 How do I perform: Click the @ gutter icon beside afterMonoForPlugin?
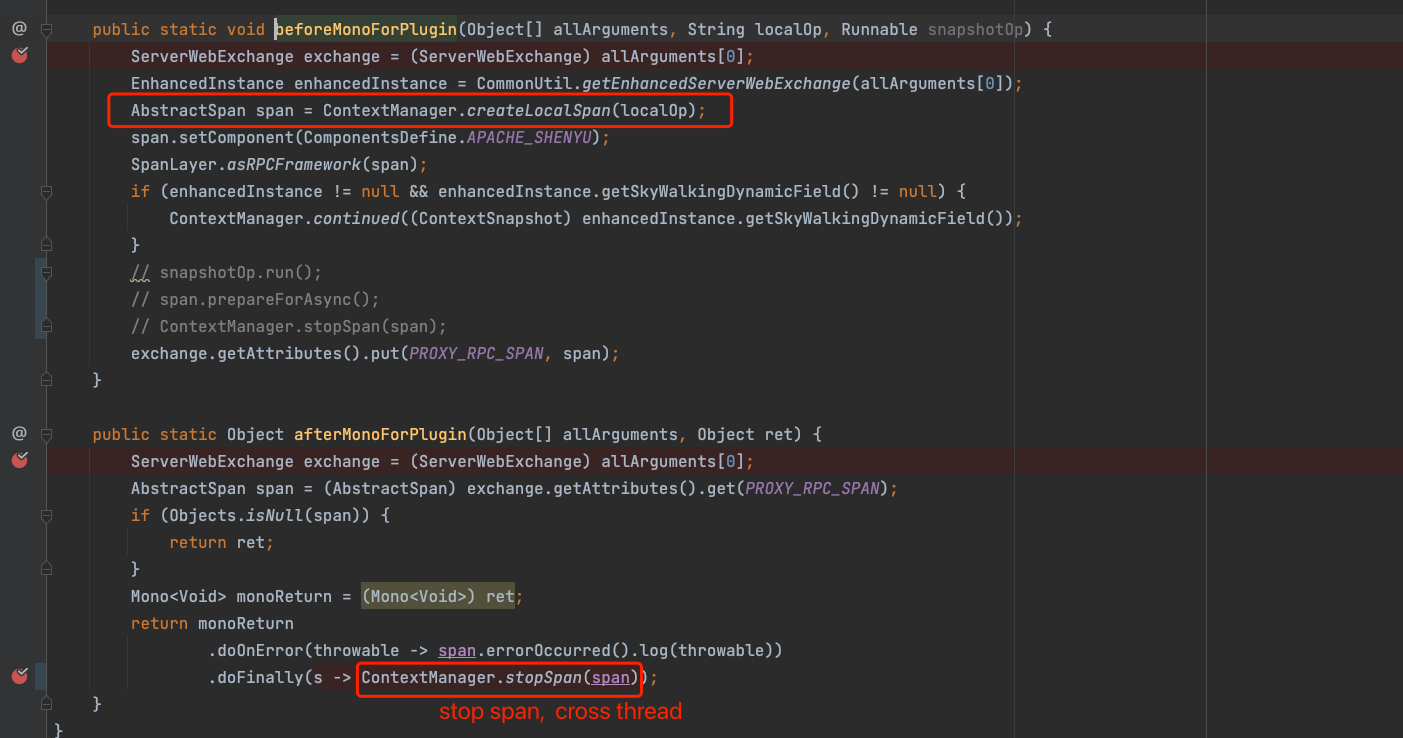(19, 433)
